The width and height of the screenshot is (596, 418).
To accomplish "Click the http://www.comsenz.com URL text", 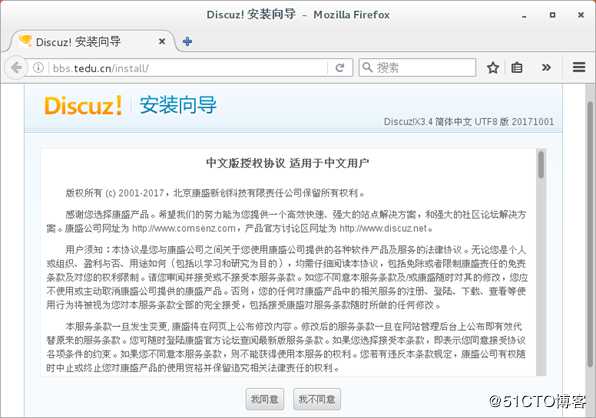I will 184,228.
